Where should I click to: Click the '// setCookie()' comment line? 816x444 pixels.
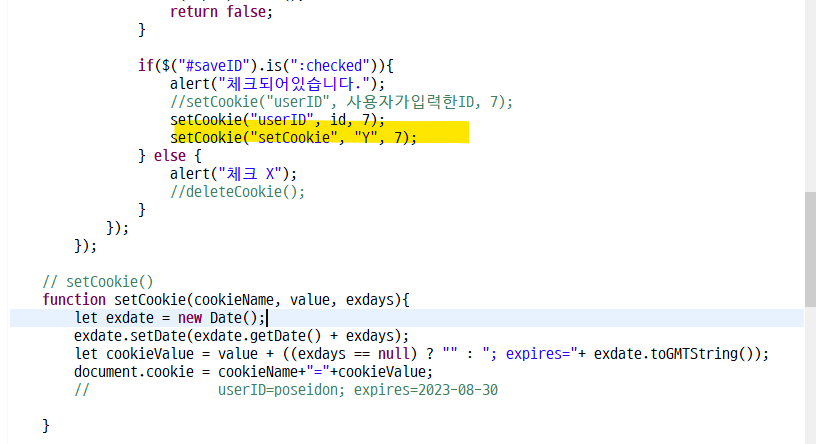98,282
